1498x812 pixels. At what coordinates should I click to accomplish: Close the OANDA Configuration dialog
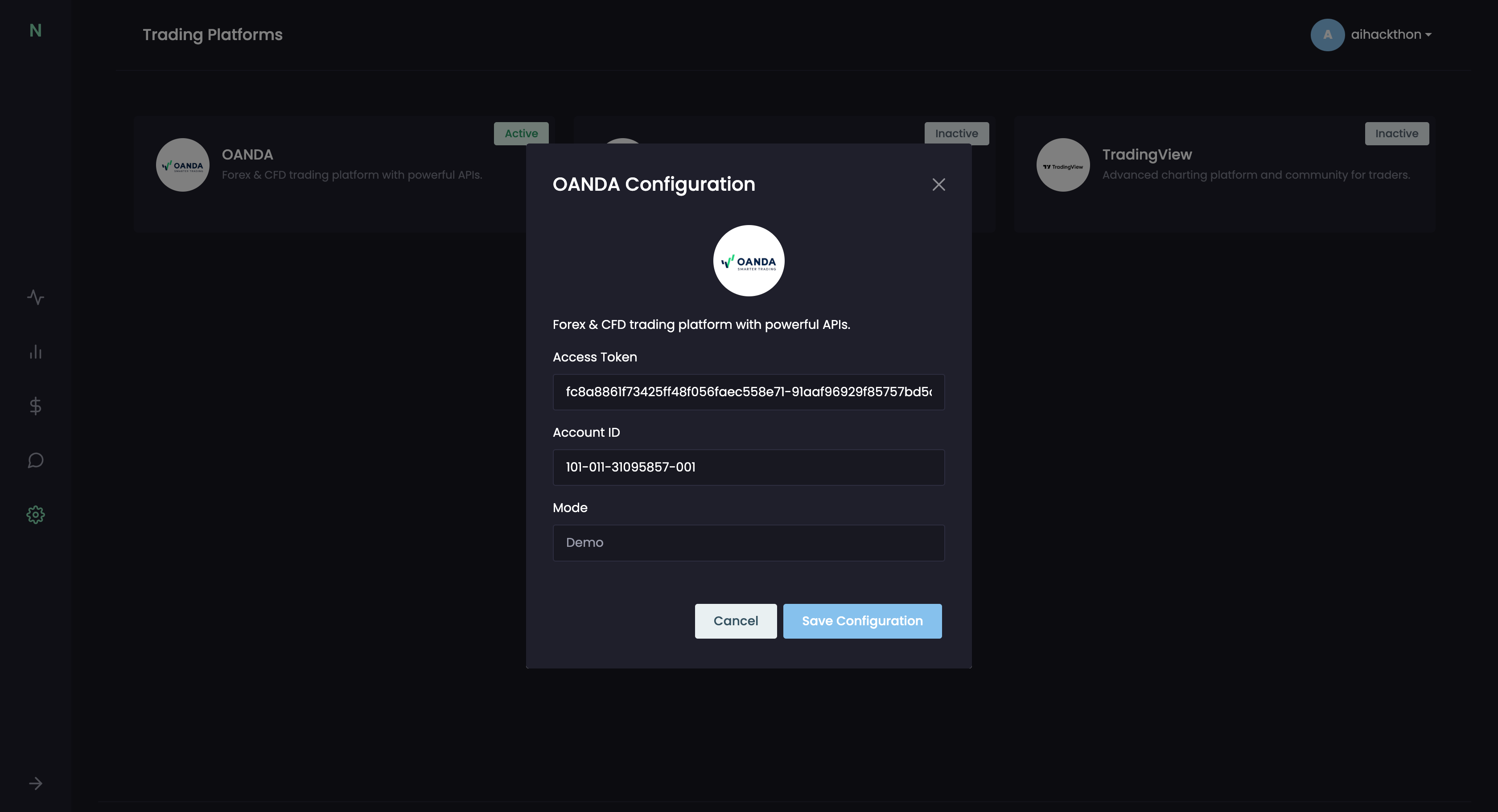[x=938, y=185]
